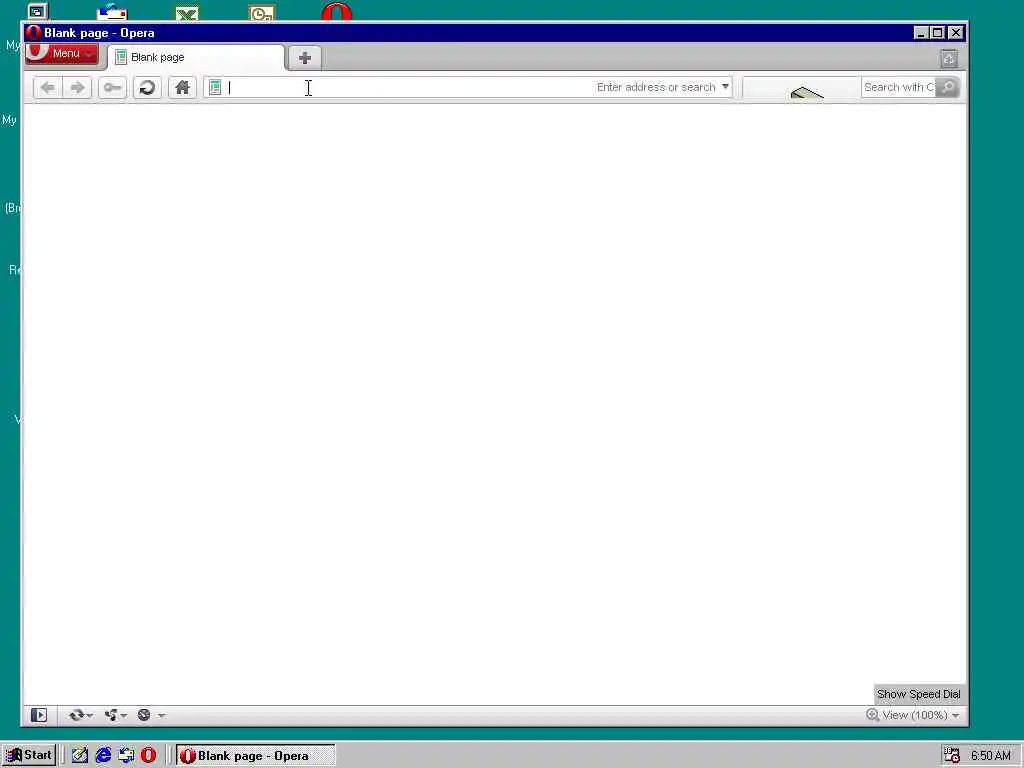
Task: Select the mailbox desktop icon
Action: (112, 12)
